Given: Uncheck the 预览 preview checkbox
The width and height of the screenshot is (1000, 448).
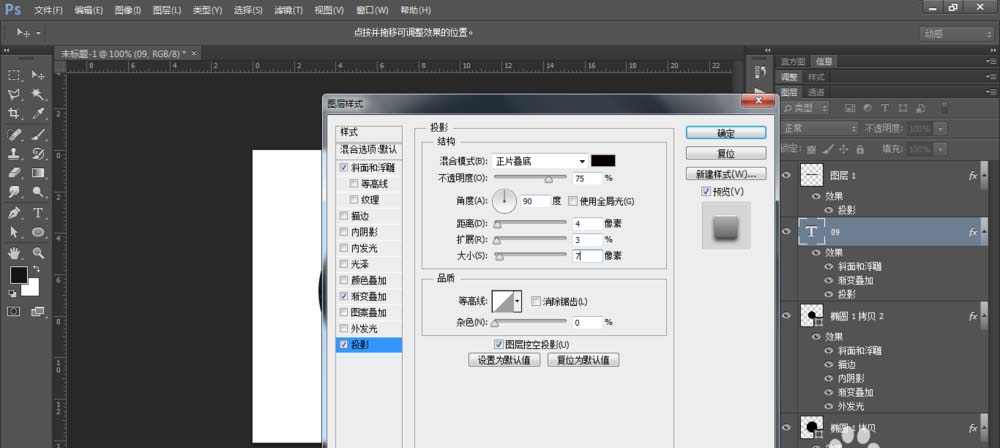Looking at the screenshot, I should 707,191.
